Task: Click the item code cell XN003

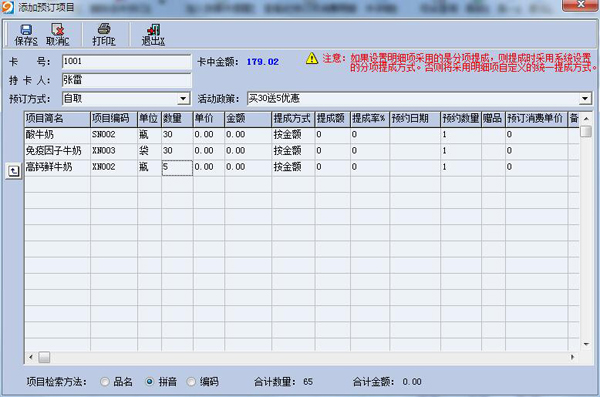Action: coord(114,151)
